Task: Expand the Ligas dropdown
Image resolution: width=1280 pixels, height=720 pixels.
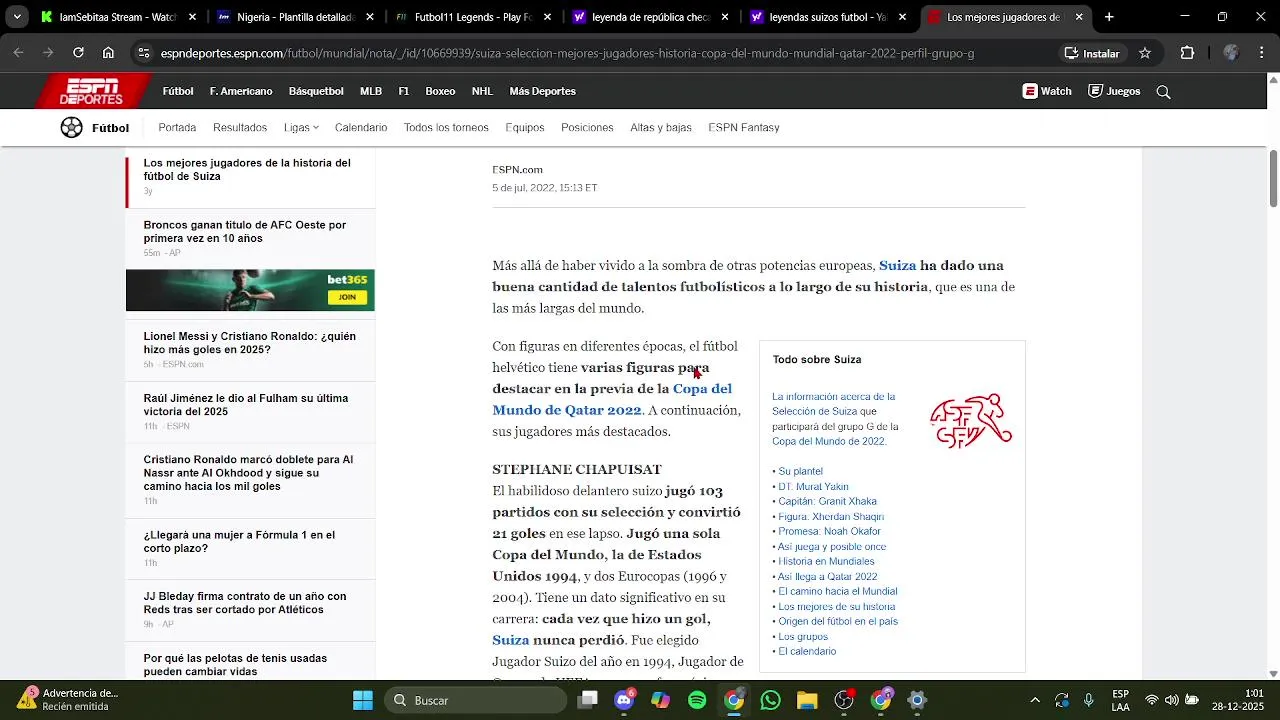Action: click(301, 127)
